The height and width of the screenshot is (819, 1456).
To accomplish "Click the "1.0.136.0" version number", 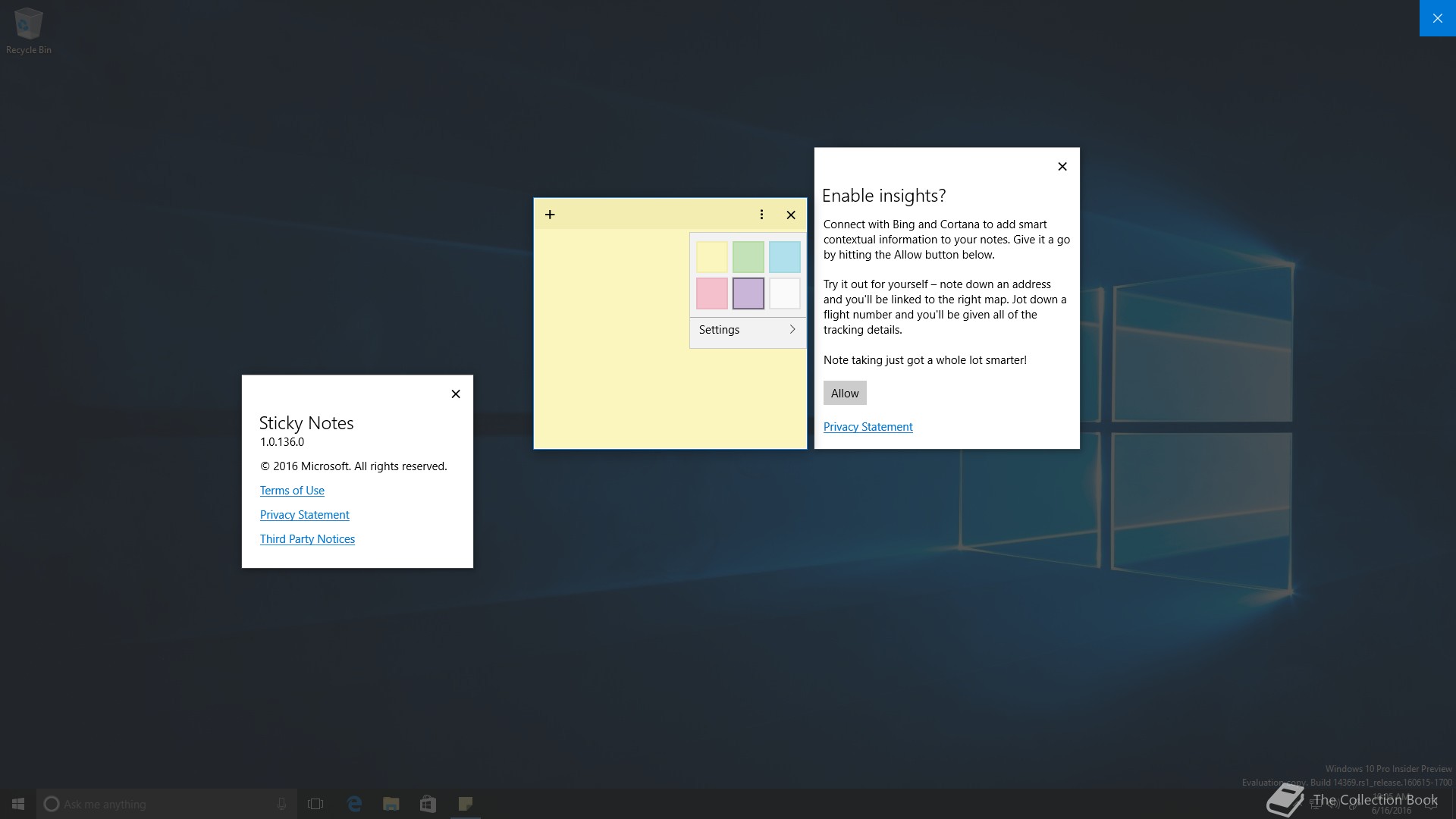I will point(282,442).
